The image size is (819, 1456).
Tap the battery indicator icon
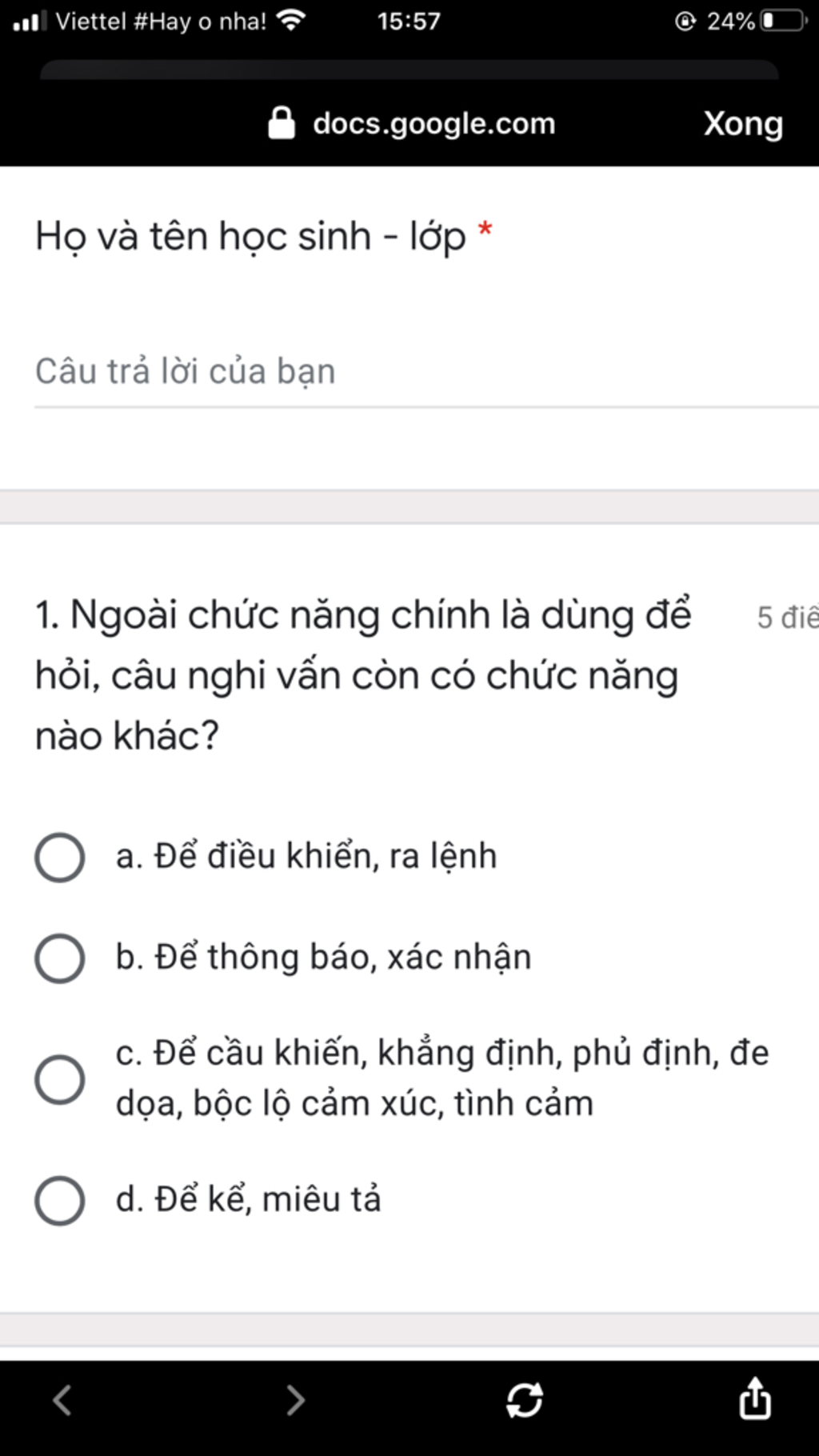point(784,21)
